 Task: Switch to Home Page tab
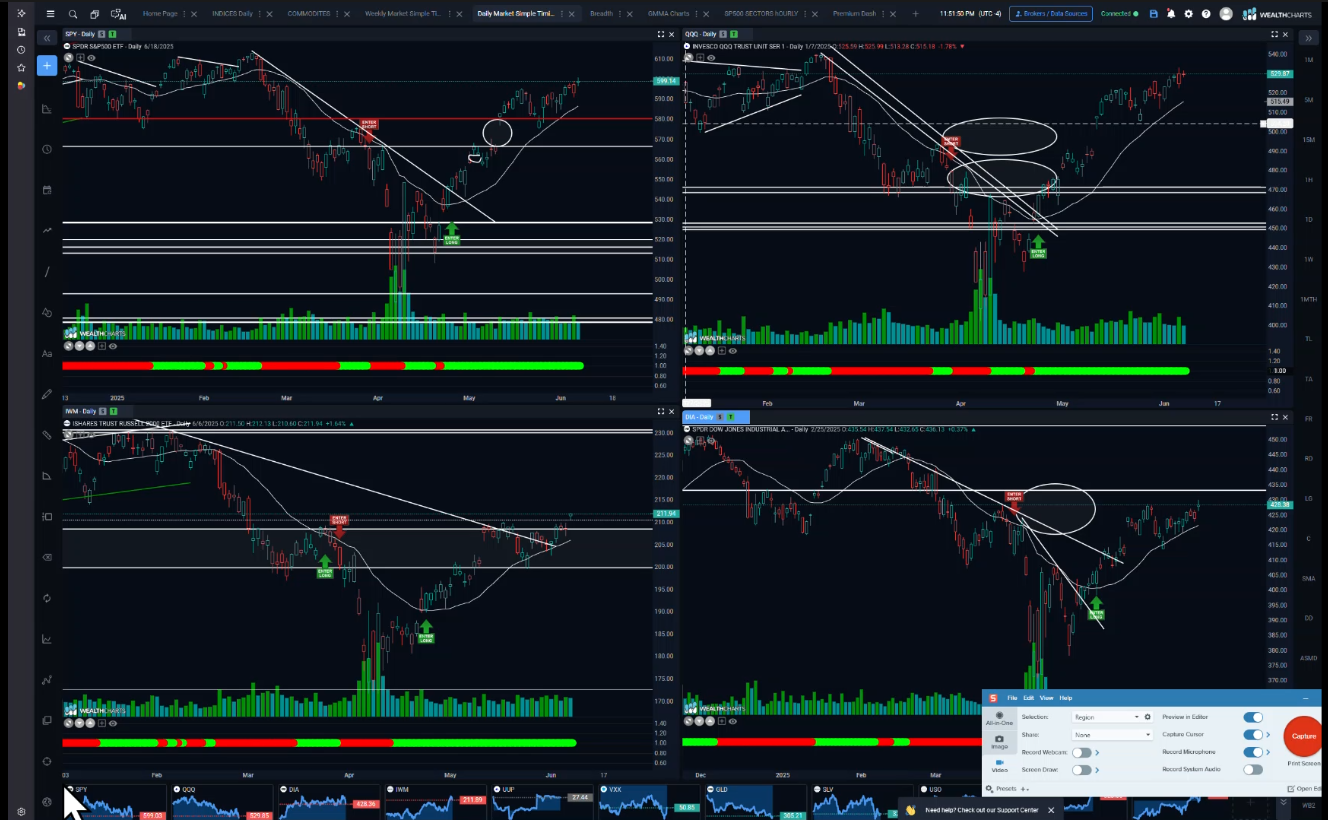click(159, 14)
